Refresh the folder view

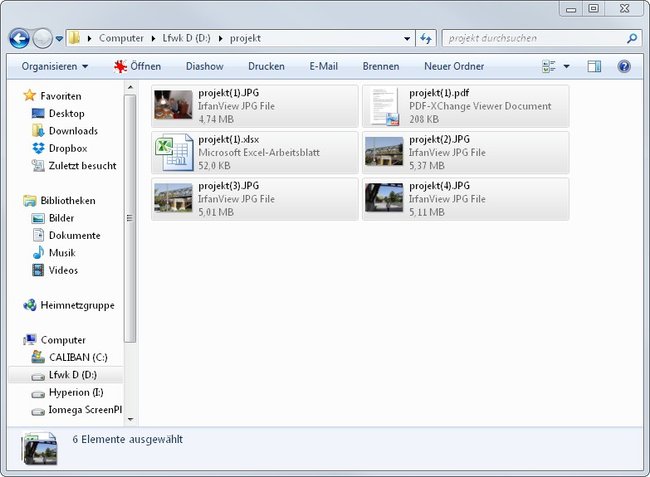[x=426, y=39]
